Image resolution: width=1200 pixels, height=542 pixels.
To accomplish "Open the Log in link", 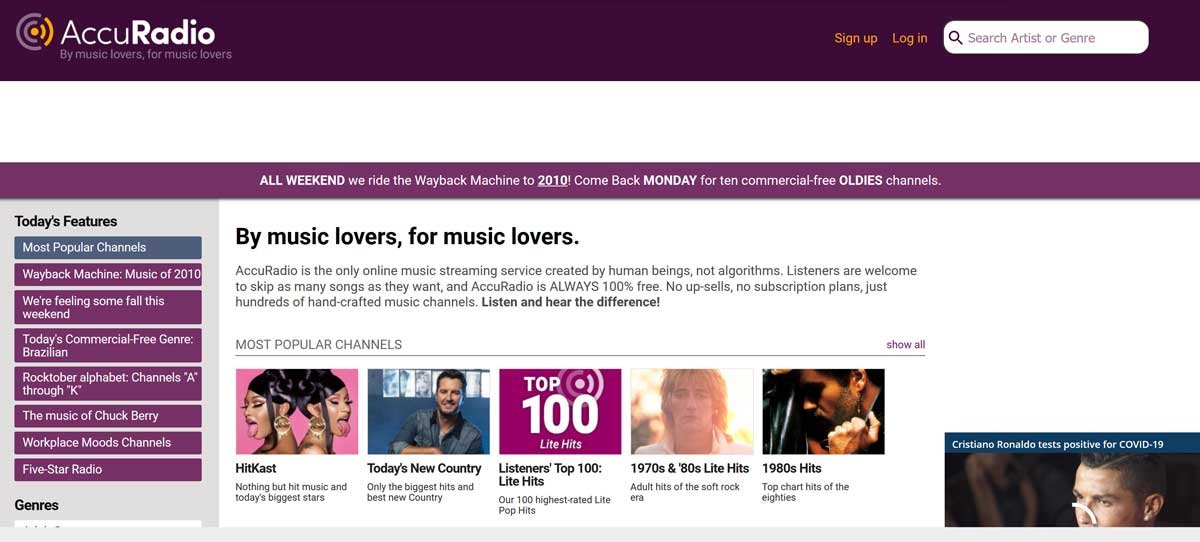I will pyautogui.click(x=910, y=38).
